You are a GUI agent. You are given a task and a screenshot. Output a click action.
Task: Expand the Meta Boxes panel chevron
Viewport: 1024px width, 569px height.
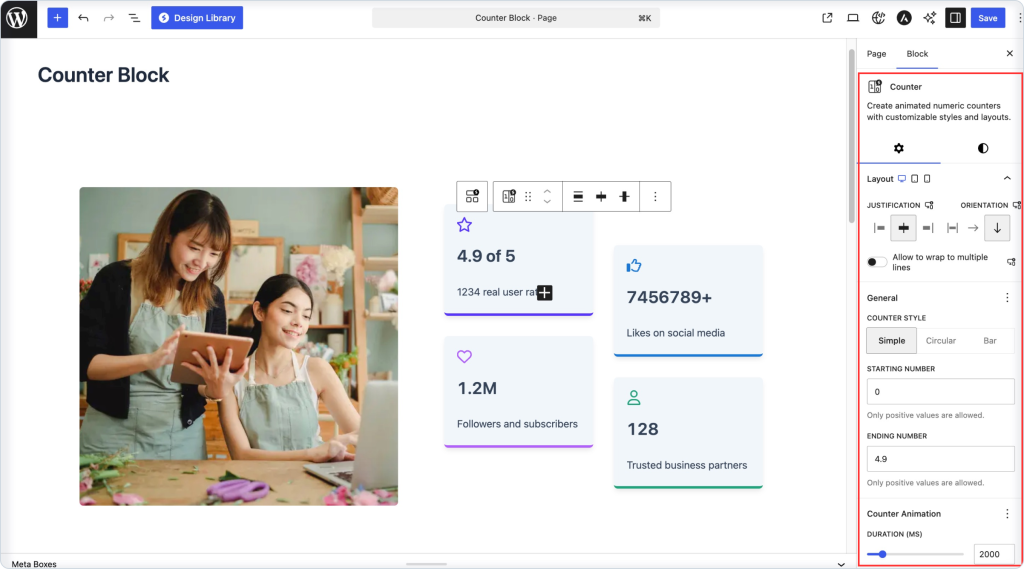tap(841, 564)
